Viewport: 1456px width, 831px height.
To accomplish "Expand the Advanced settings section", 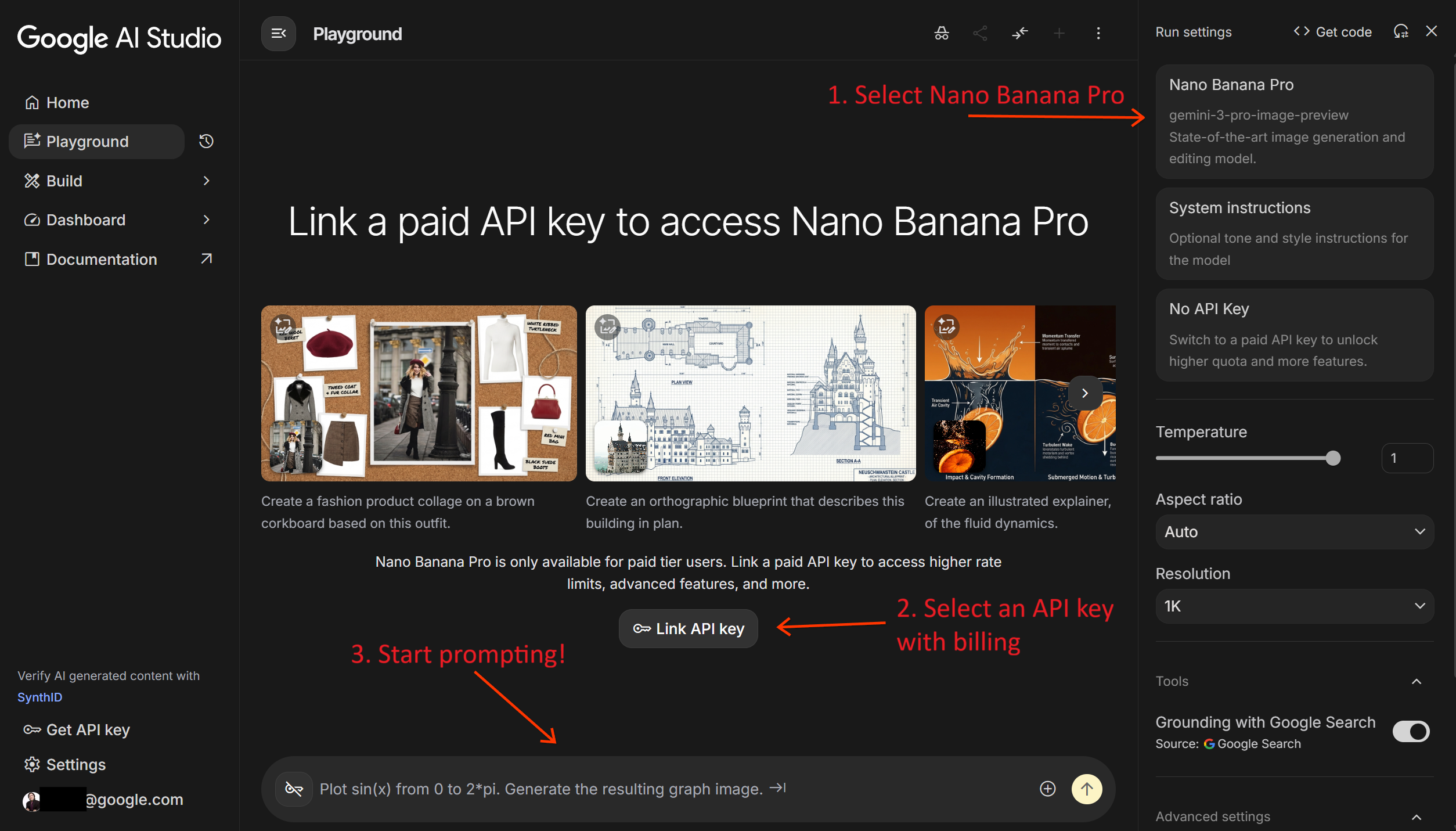I will tap(1418, 816).
